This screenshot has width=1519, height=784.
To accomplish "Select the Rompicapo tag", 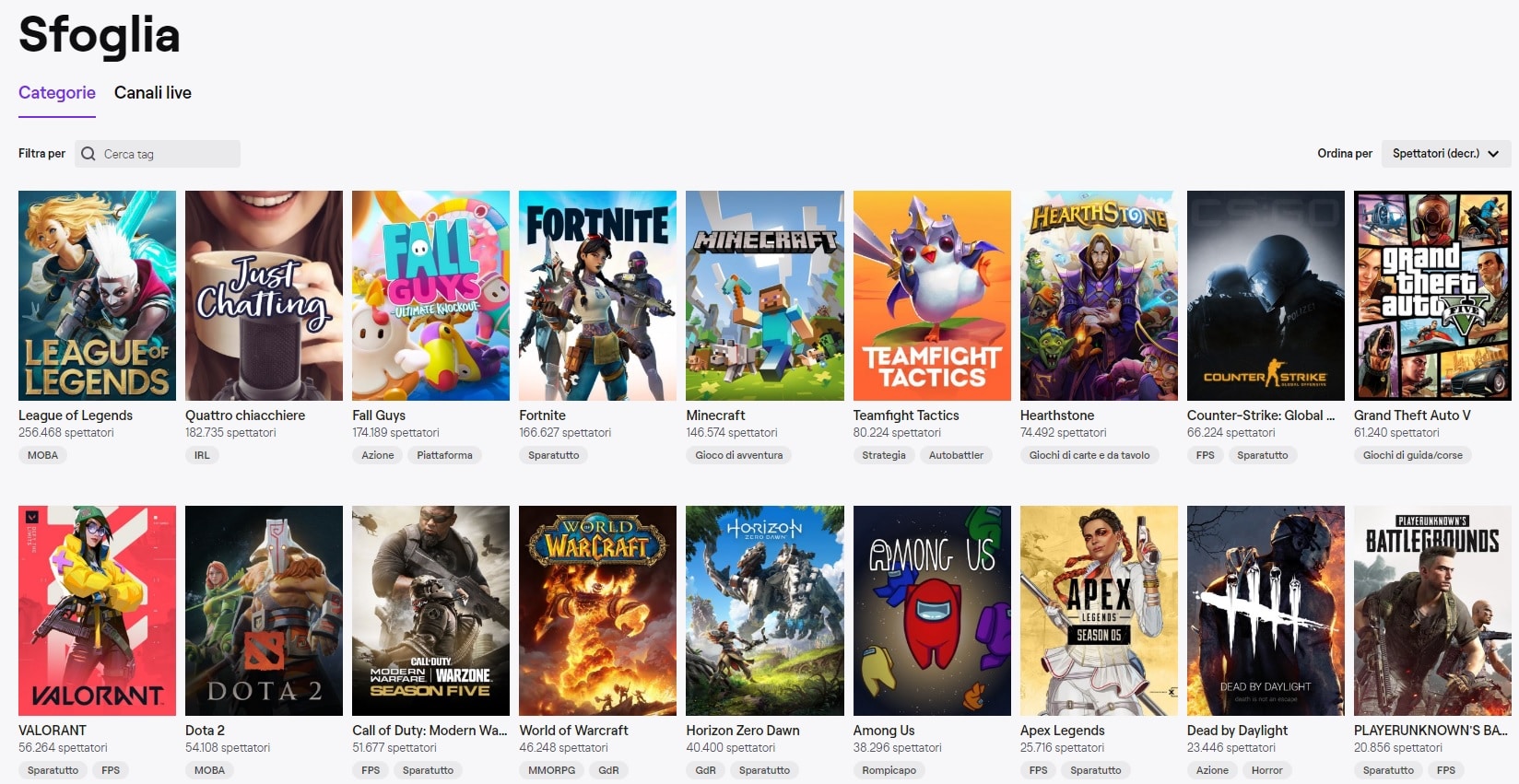I will (x=889, y=770).
